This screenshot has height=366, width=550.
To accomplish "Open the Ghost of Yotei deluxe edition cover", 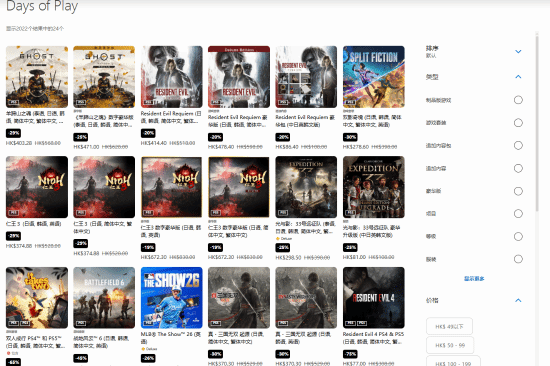I will click(x=104, y=77).
